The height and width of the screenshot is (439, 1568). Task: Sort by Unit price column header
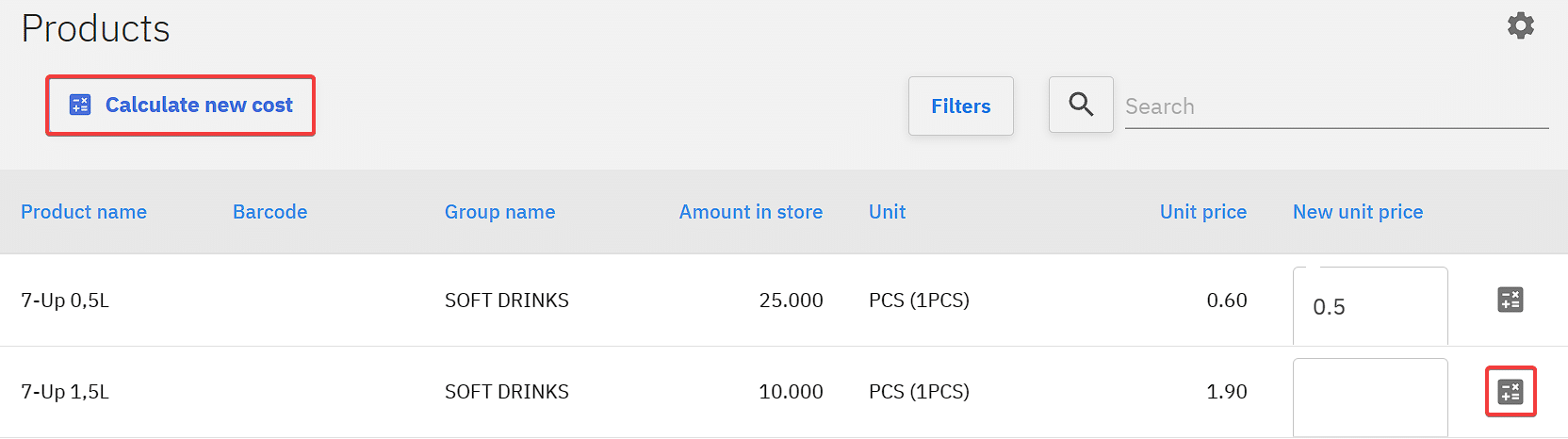pos(1202,212)
